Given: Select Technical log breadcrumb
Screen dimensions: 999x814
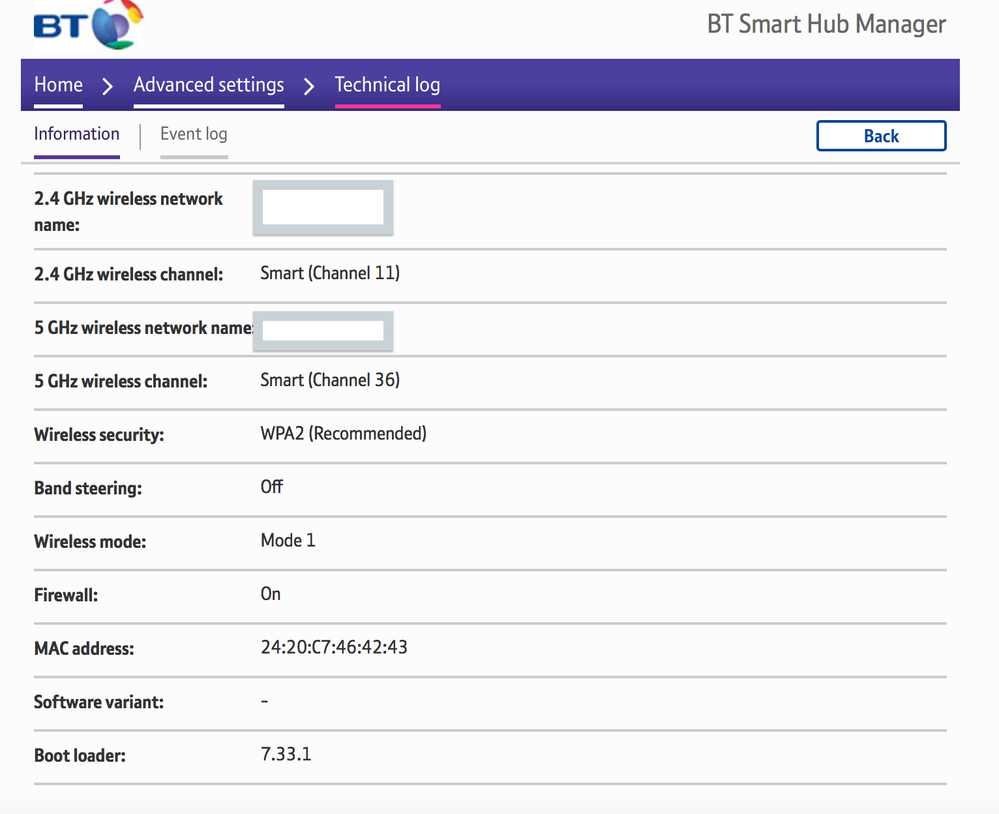Looking at the screenshot, I should [x=387, y=85].
